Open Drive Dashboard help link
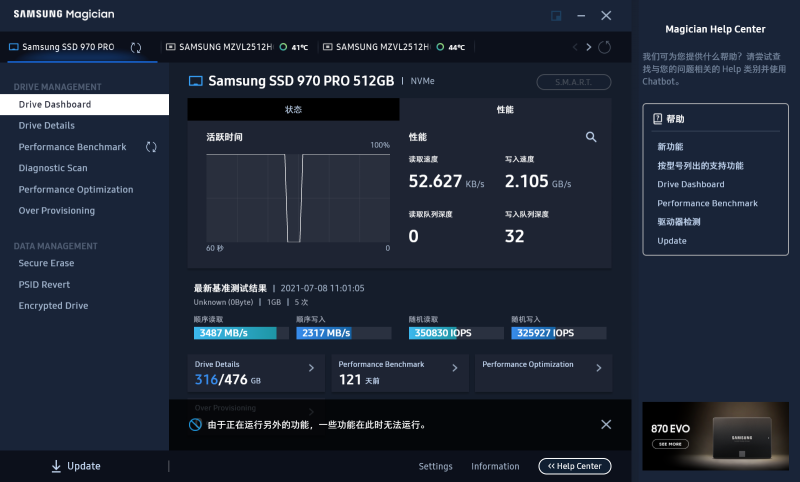Viewport: 800px width, 482px height. tap(690, 184)
